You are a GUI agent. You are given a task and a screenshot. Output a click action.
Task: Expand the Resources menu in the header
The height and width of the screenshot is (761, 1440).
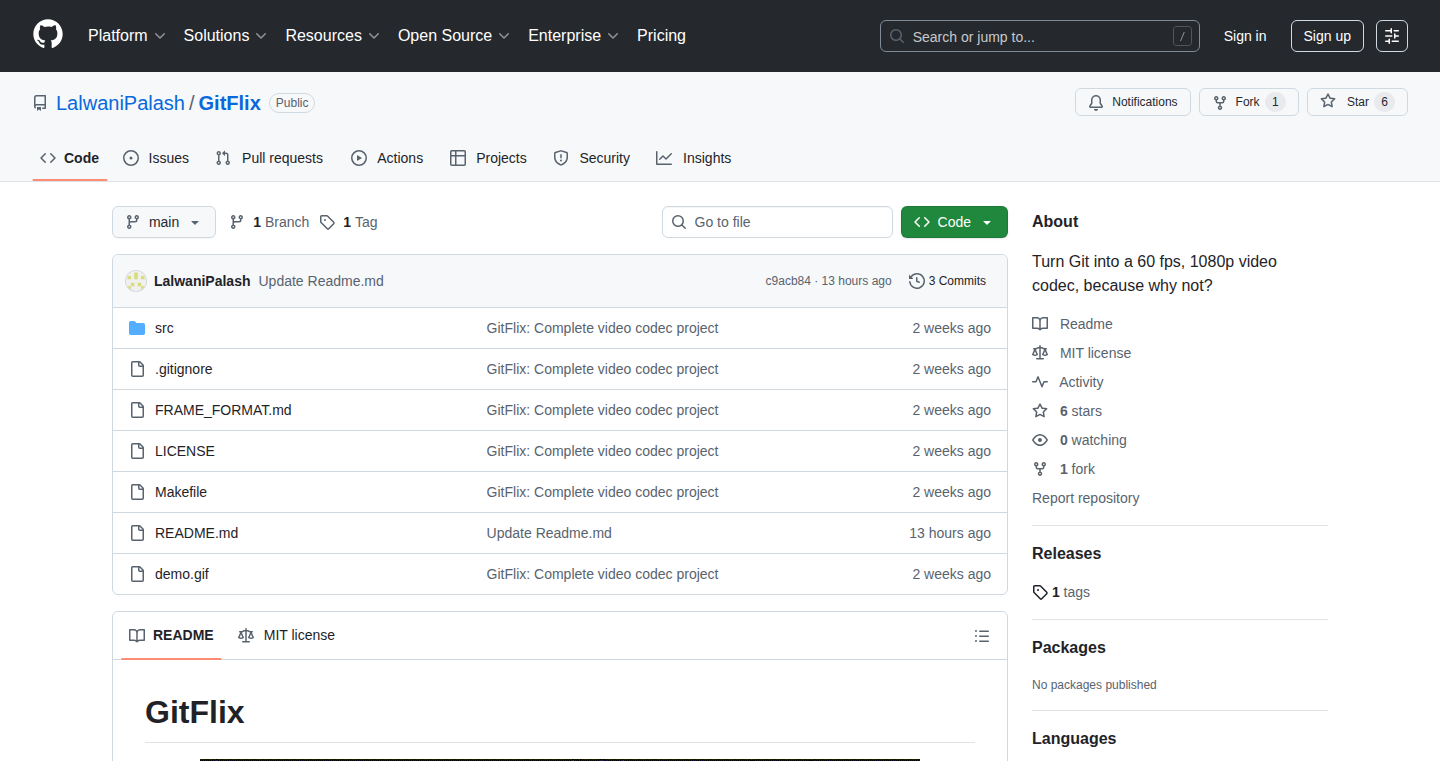[332, 35]
